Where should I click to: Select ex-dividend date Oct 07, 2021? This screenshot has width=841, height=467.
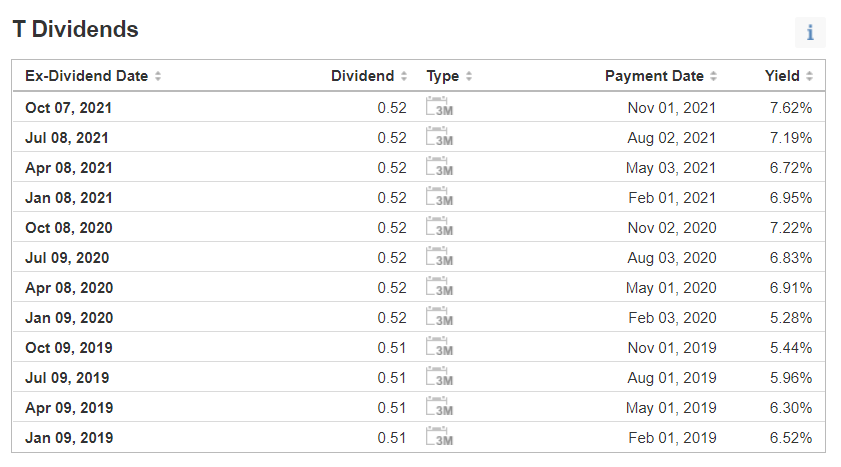[x=68, y=108]
